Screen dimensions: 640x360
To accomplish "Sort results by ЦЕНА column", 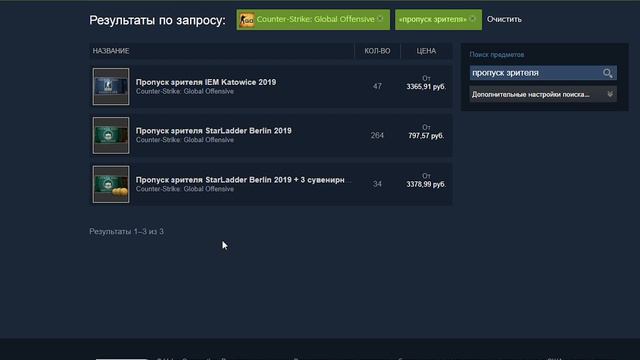I will (x=426, y=51).
